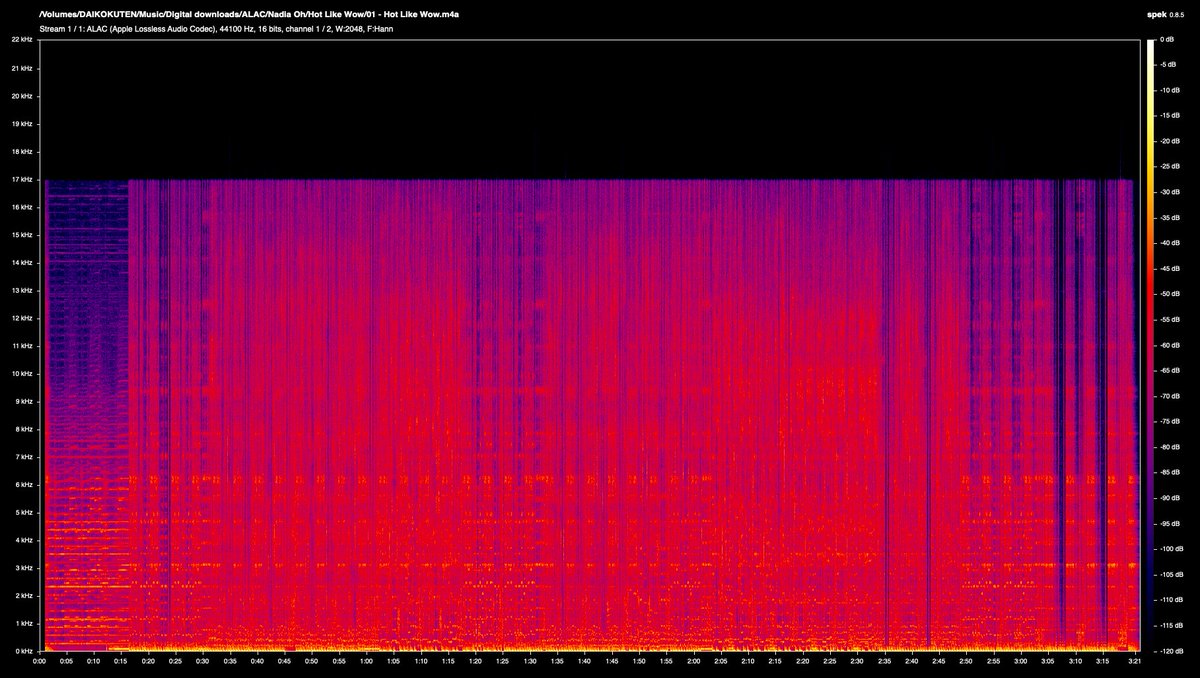This screenshot has height=678, width=1200.
Task: Click the dB color scale bar
Action: [1150, 345]
